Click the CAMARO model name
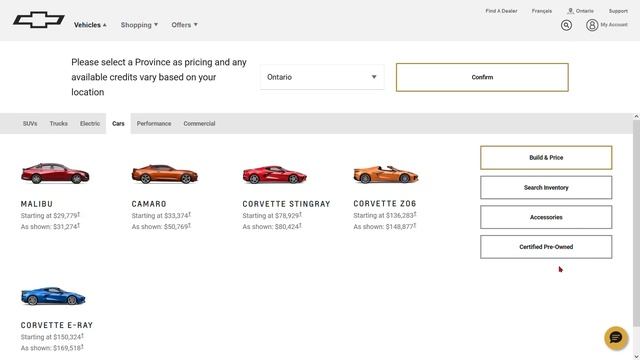 tap(149, 204)
